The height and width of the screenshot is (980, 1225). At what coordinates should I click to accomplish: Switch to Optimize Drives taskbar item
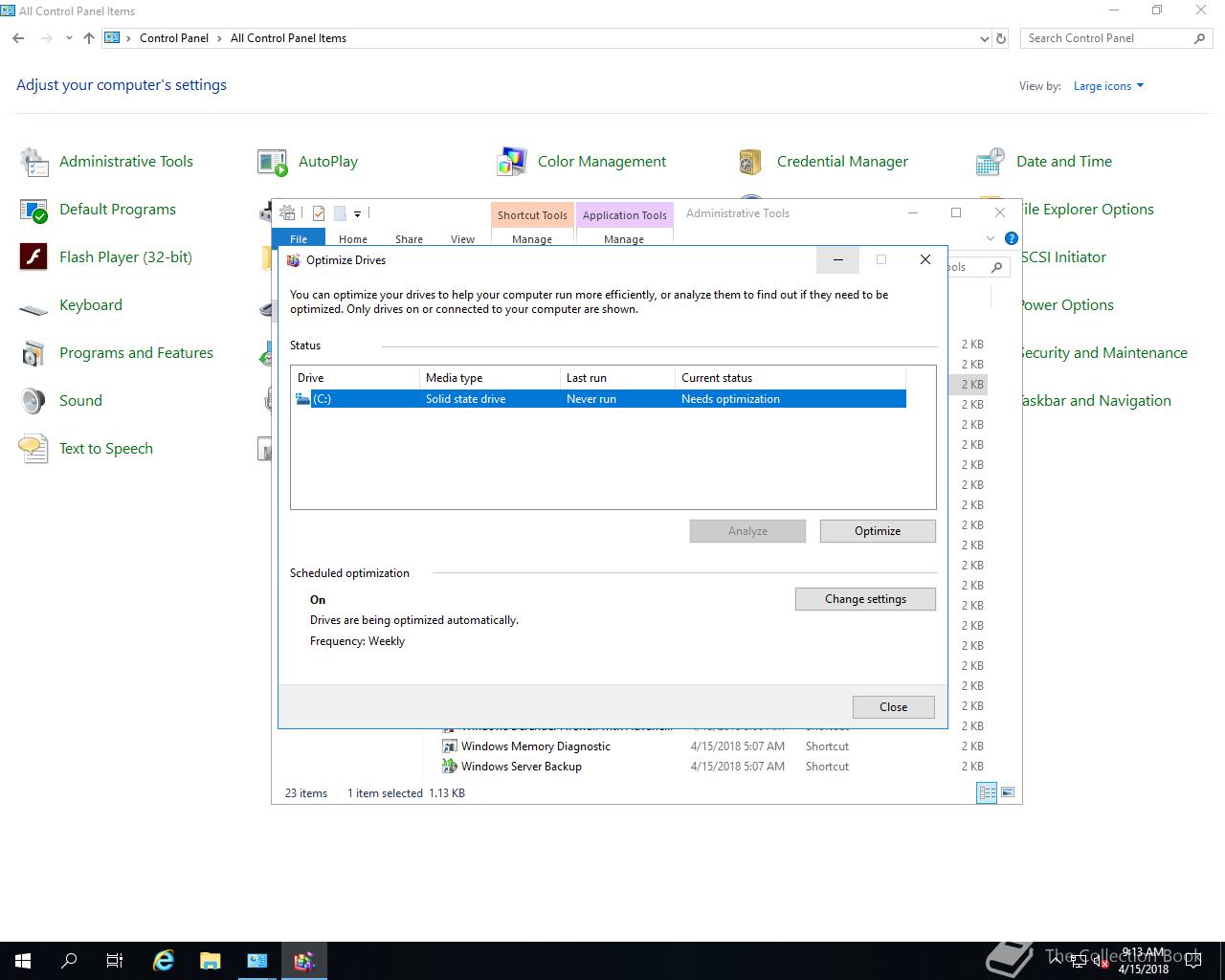[x=304, y=961]
